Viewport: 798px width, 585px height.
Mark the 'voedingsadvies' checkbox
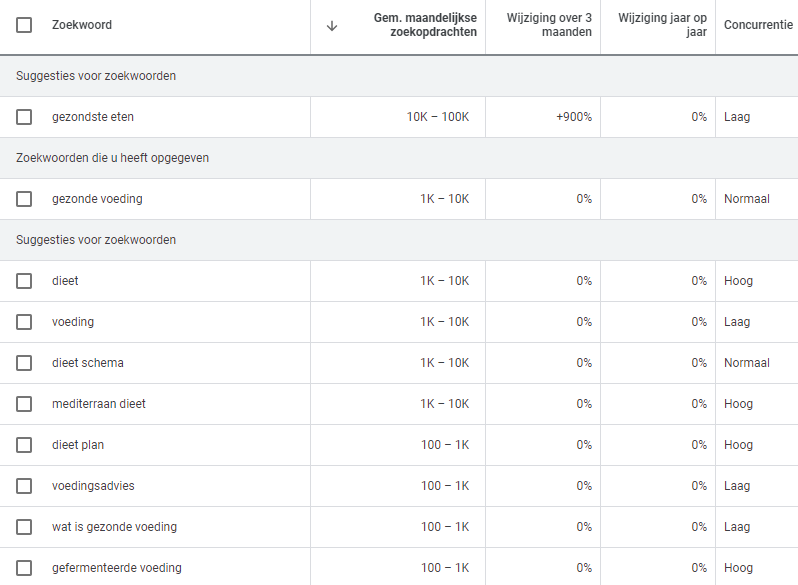coord(24,486)
